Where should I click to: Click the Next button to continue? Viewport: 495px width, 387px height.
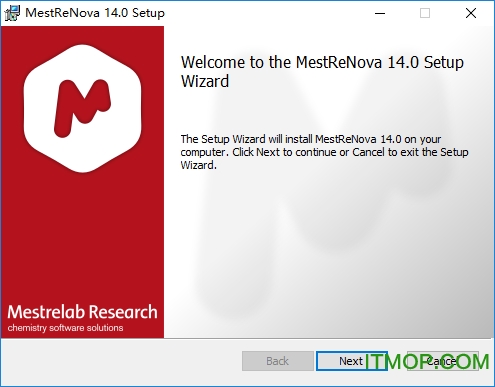point(351,361)
